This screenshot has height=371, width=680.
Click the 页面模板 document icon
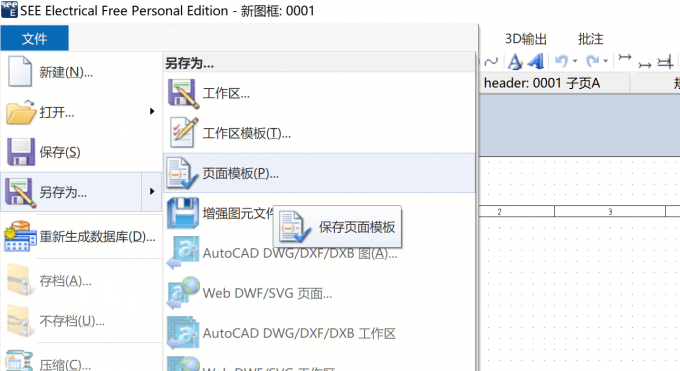coord(183,173)
